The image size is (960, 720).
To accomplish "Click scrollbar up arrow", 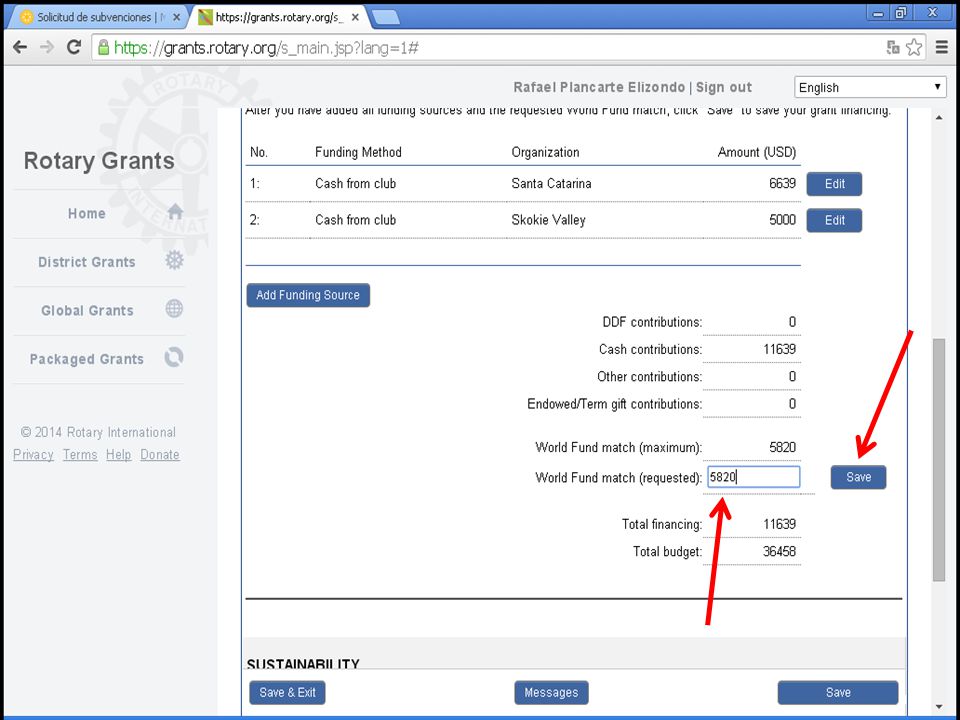I will [x=939, y=117].
